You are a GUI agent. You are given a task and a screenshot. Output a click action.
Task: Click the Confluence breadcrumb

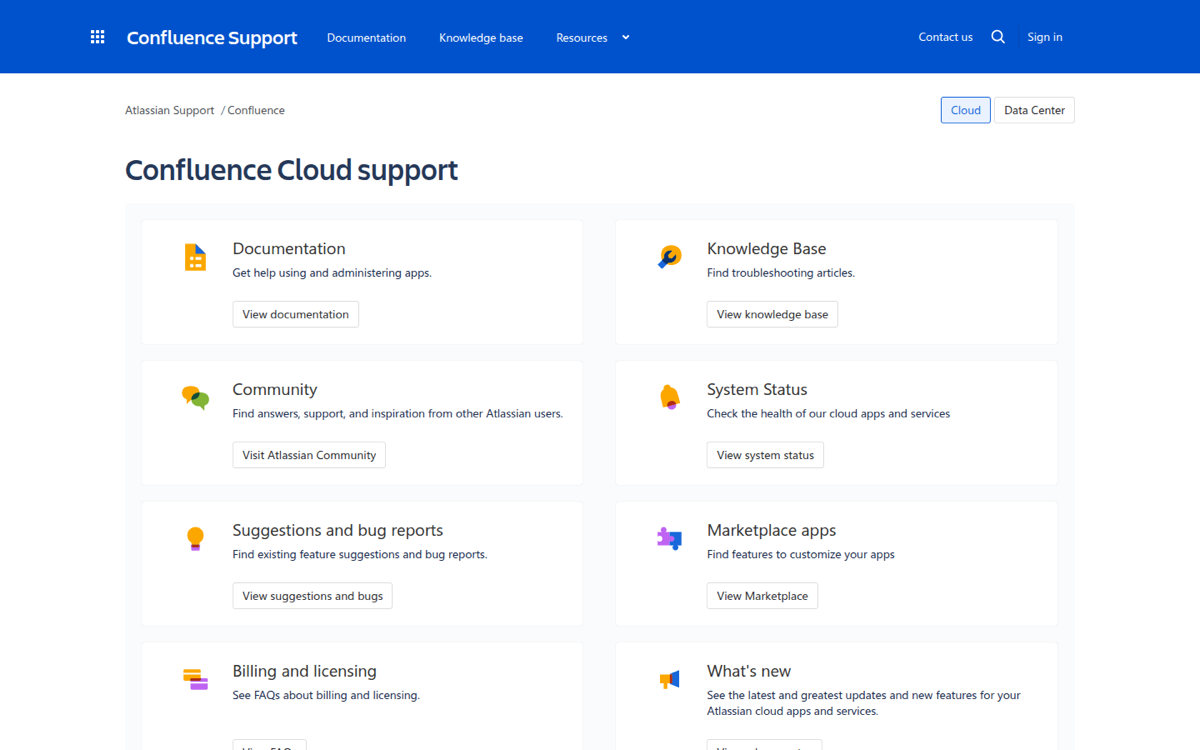point(256,110)
